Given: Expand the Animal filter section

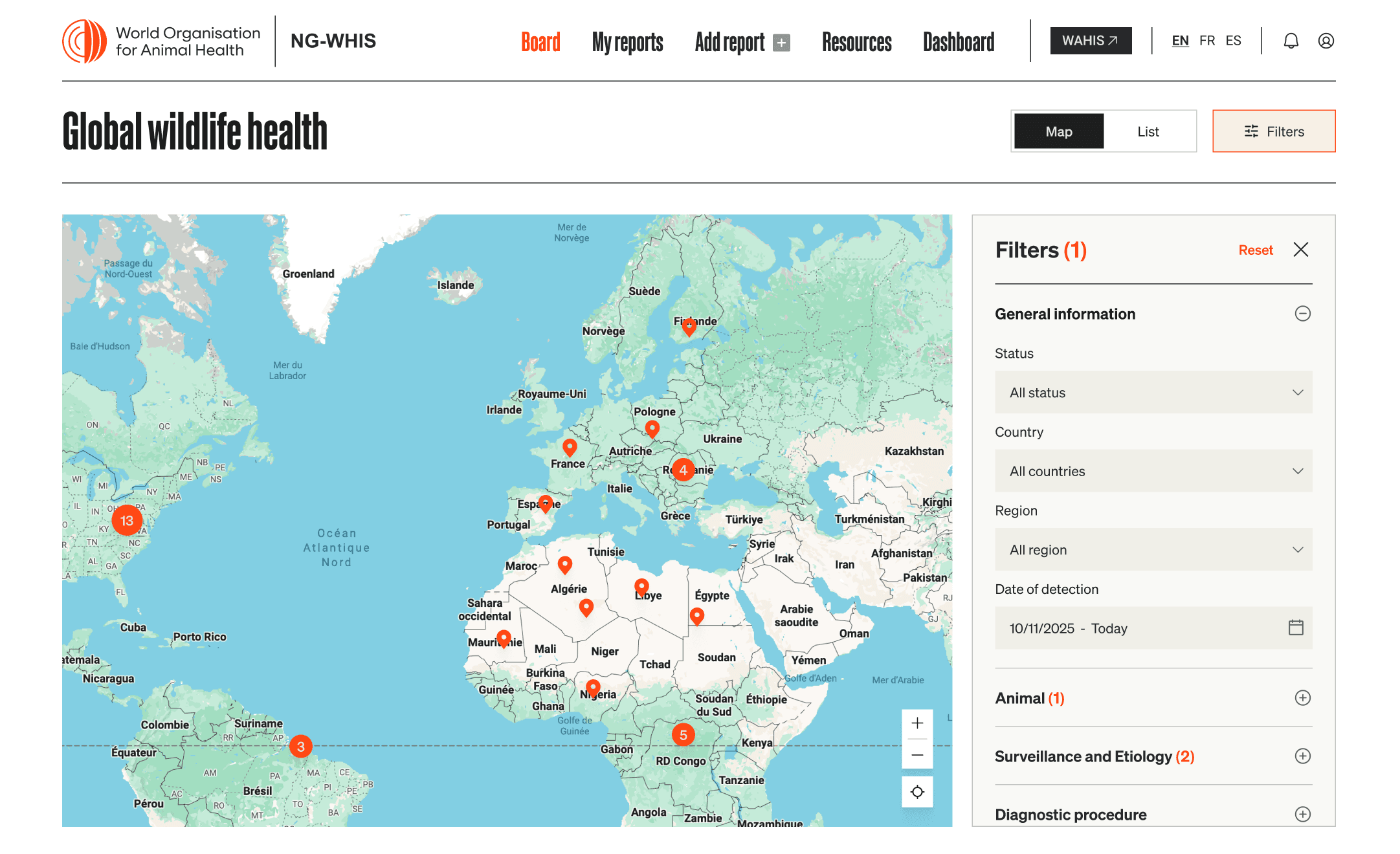Looking at the screenshot, I should (x=1302, y=698).
